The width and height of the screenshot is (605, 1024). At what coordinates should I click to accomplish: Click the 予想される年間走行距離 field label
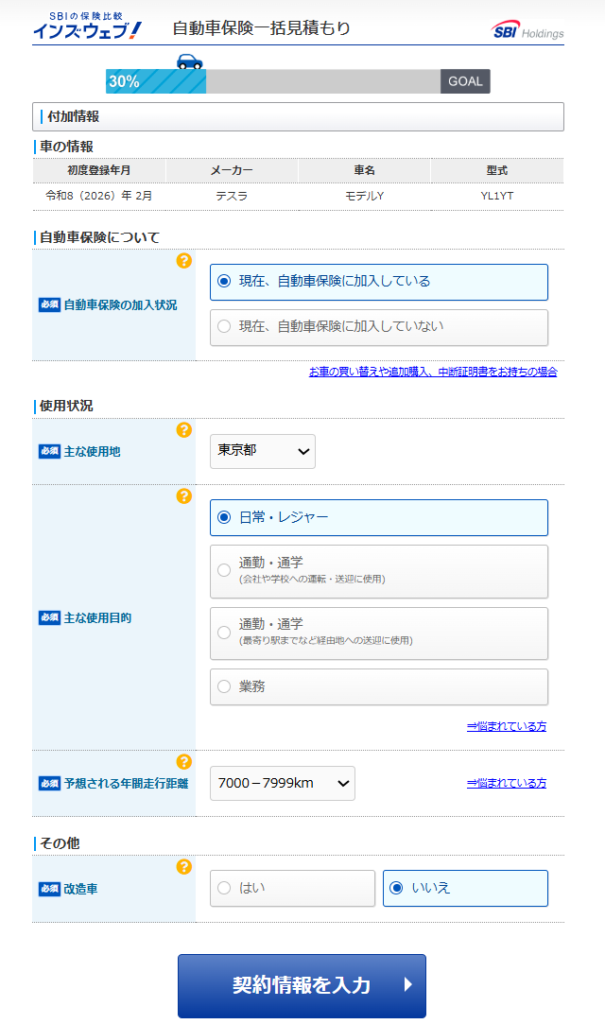(x=126, y=784)
